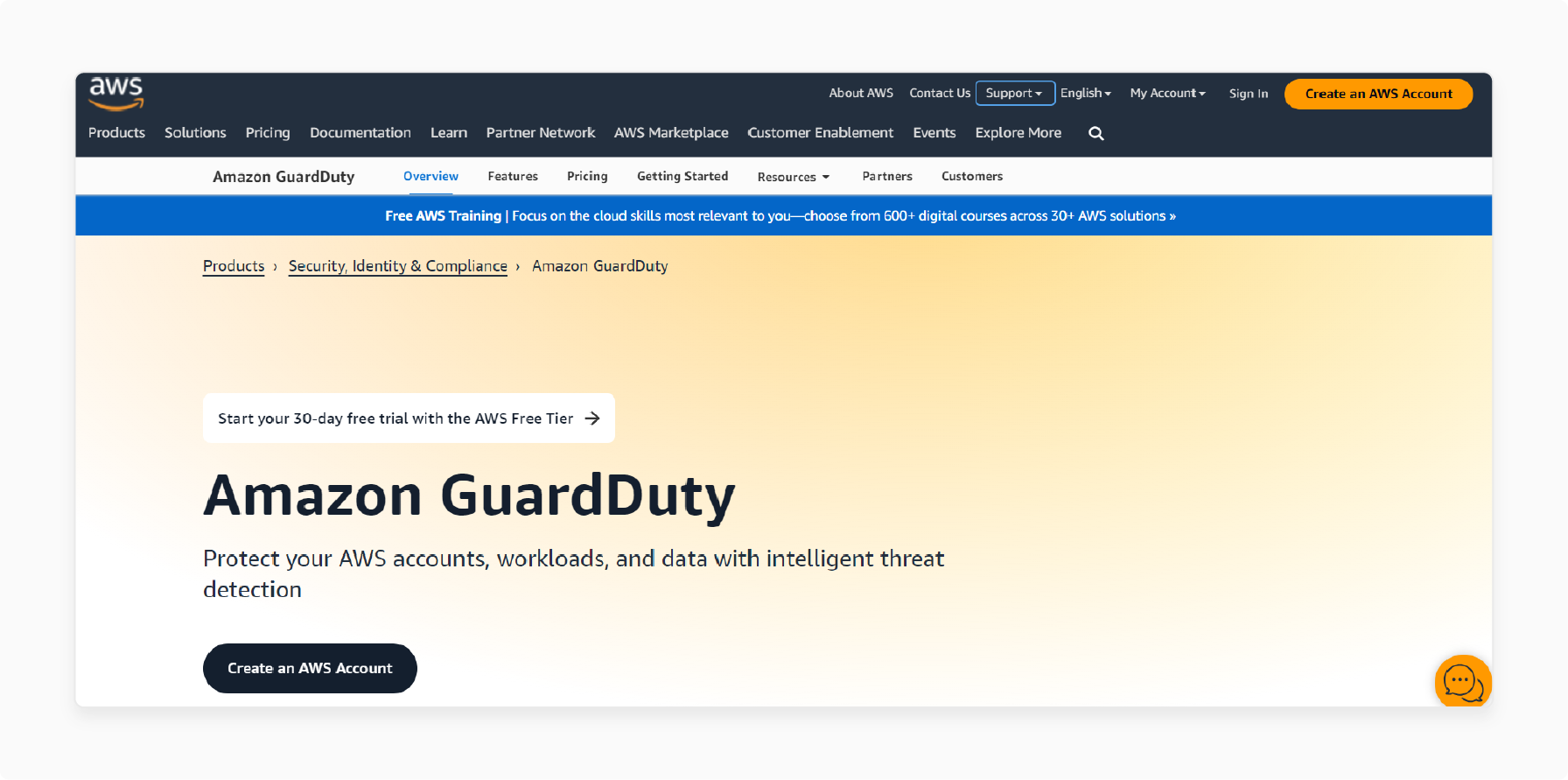Open the Customers tab
This screenshot has height=780, width=1568.
972,176
